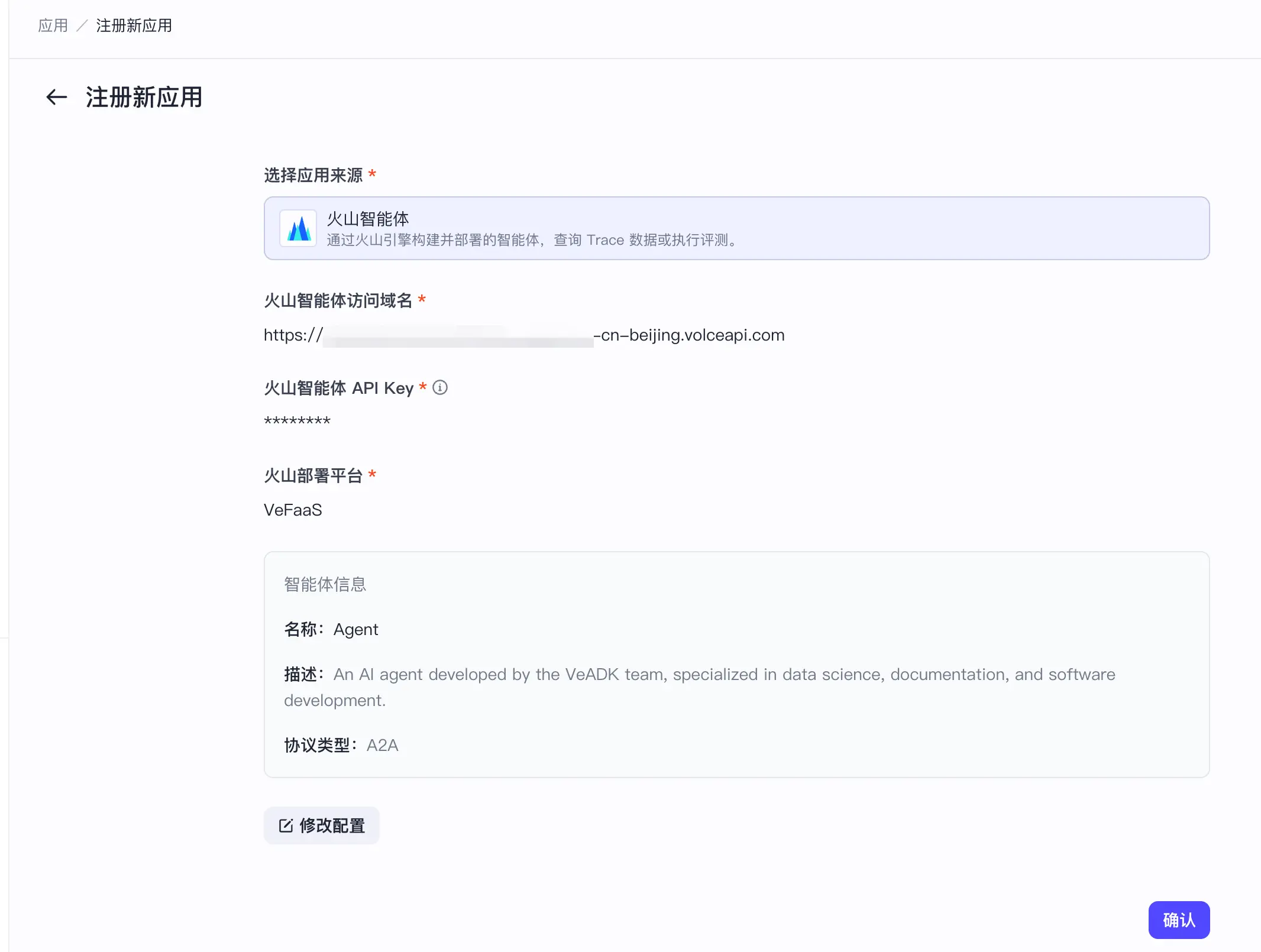Click the access domain URL ending volceapi.com
This screenshot has width=1261, height=952.
tap(524, 335)
